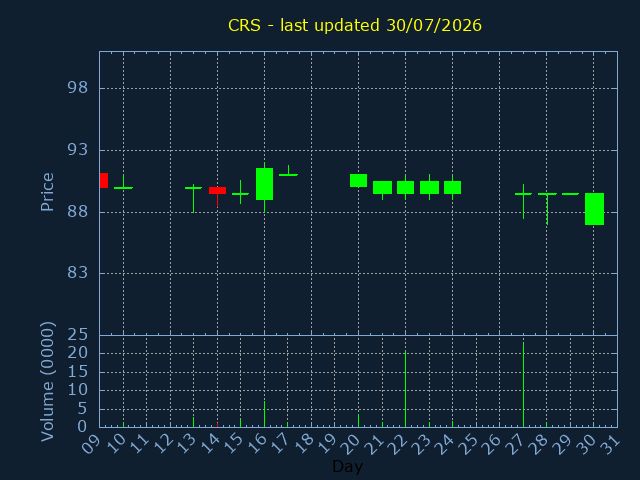Click the volume bar at day 13

coord(193,422)
